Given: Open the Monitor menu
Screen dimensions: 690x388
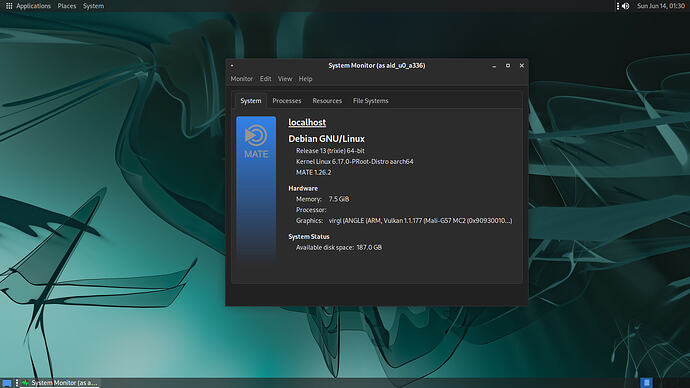Looking at the screenshot, I should 242,79.
